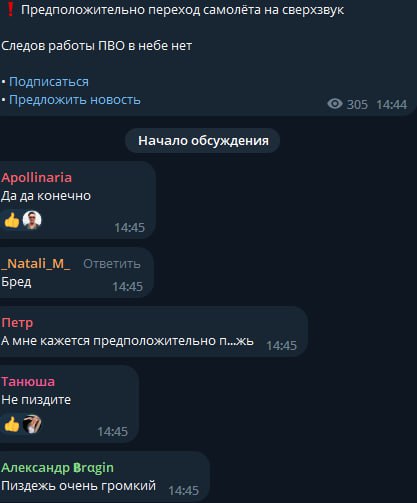Click the 305 view count
This screenshot has width=417, height=503.
point(357,105)
